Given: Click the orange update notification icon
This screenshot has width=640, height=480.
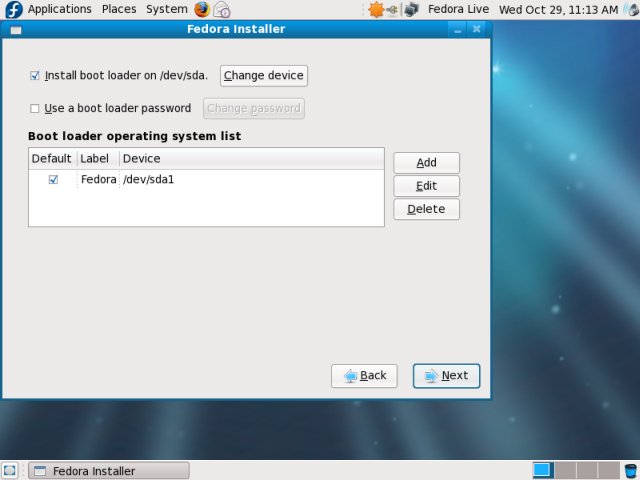Looking at the screenshot, I should (376, 9).
